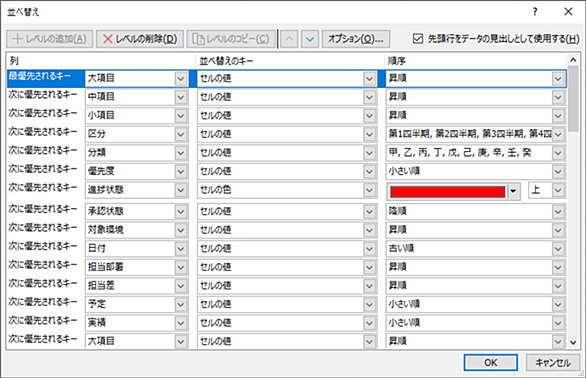Open the 進捗状態 column dropdown
The width and height of the screenshot is (586, 378).
pyautogui.click(x=181, y=190)
